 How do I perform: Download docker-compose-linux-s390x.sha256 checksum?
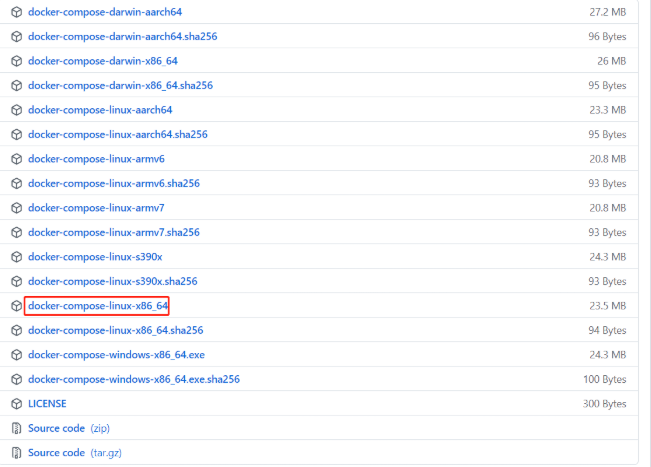(113, 281)
